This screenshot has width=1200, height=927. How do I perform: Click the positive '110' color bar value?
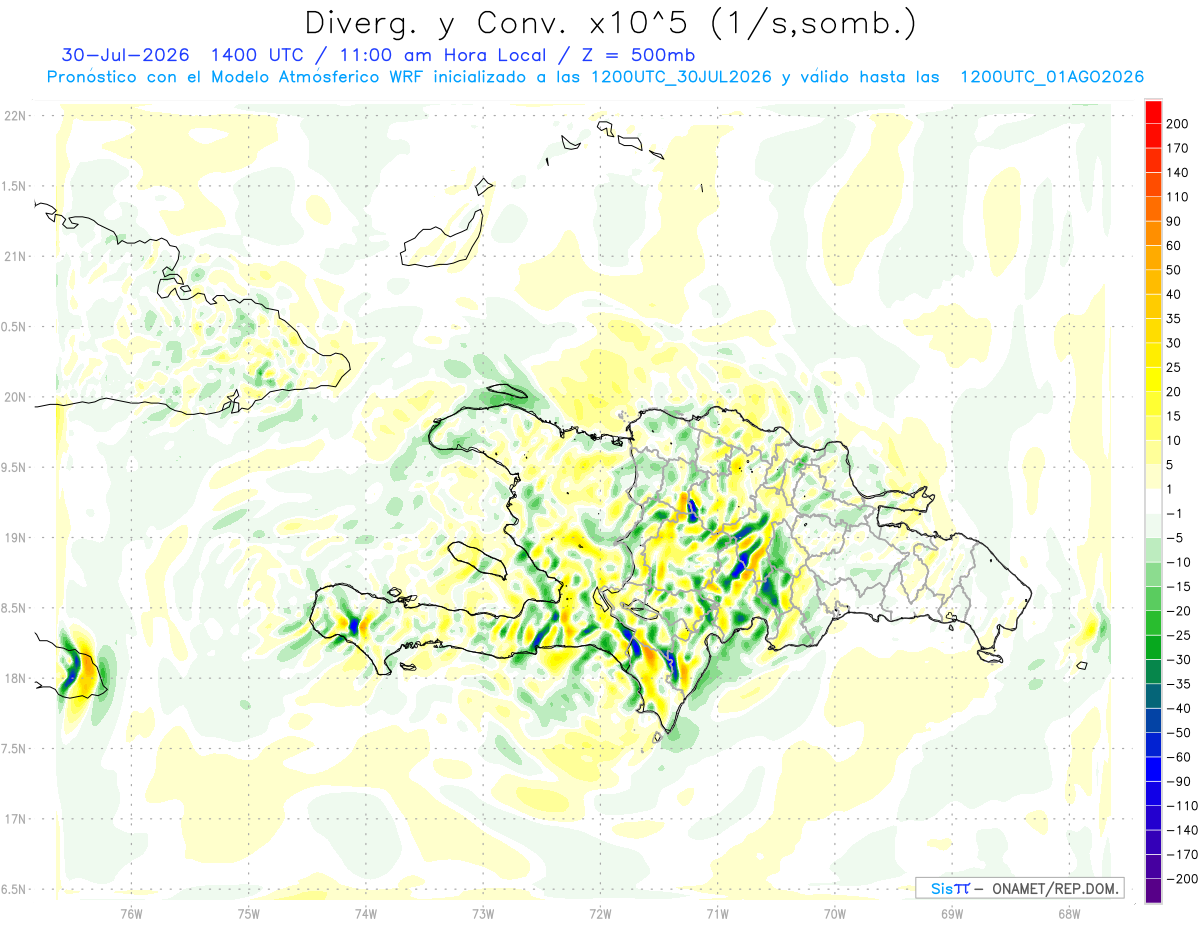tap(1178, 197)
